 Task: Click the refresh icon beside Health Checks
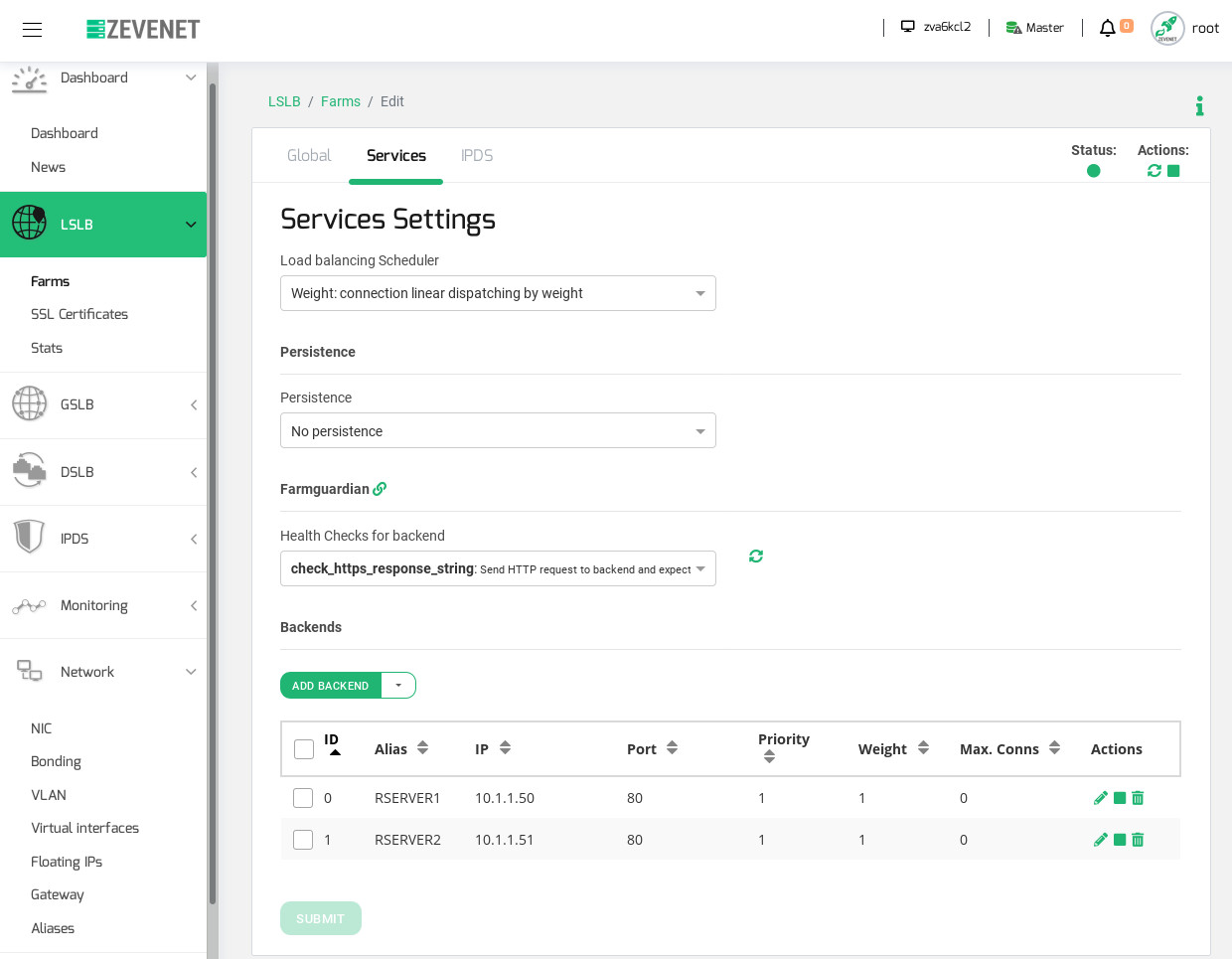(756, 557)
